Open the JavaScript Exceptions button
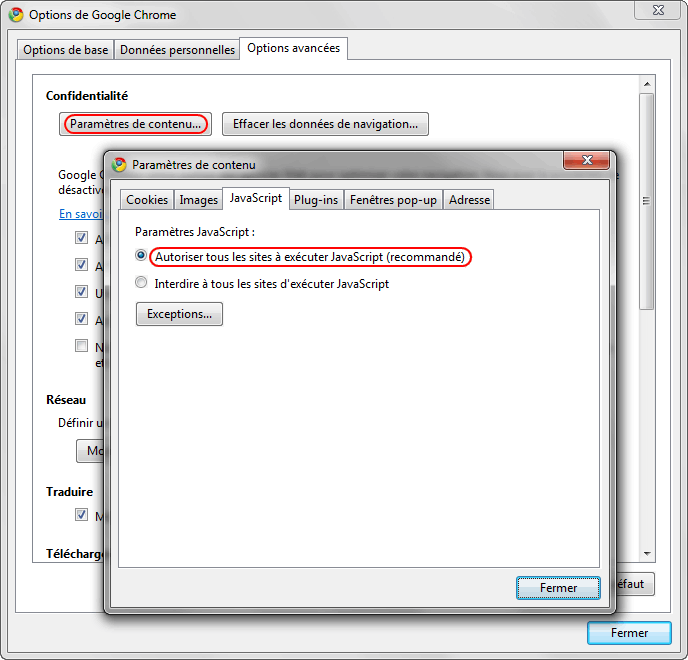Viewport: 688px width, 660px height. [179, 314]
